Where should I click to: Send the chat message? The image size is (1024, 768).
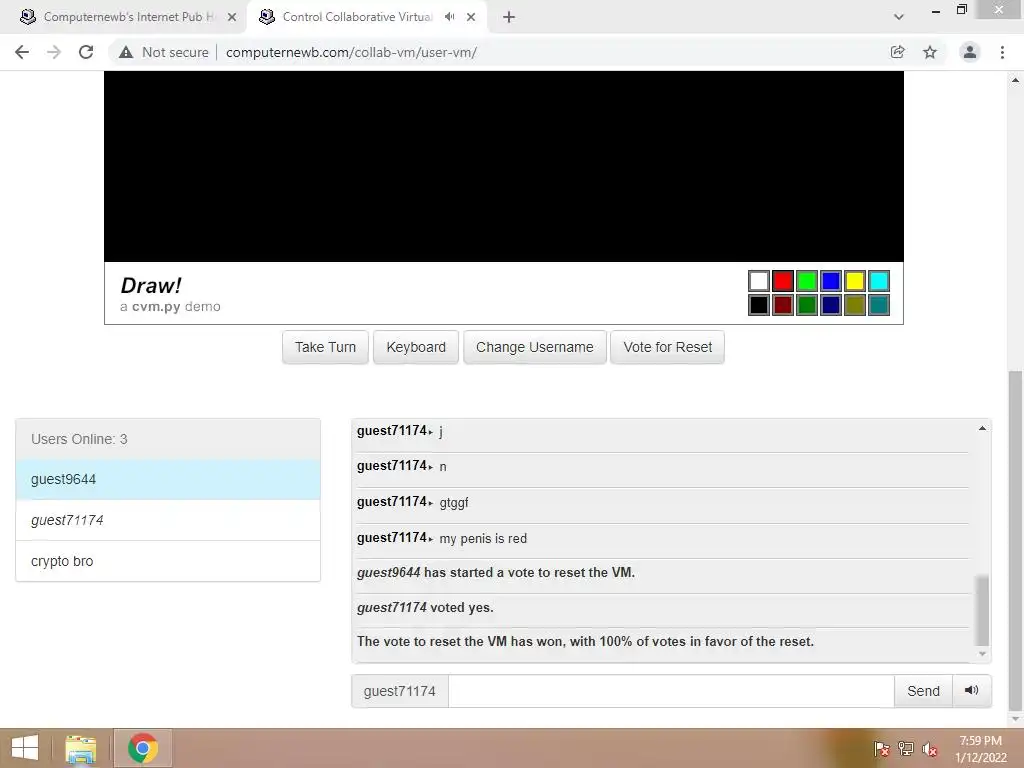[x=923, y=691]
